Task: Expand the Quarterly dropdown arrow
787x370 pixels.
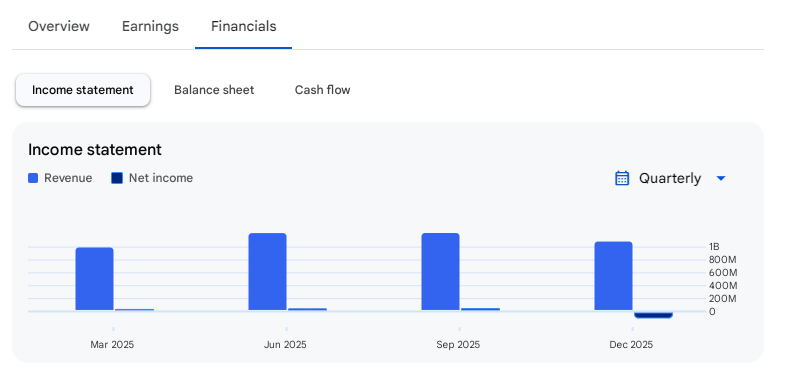Action: 721,178
